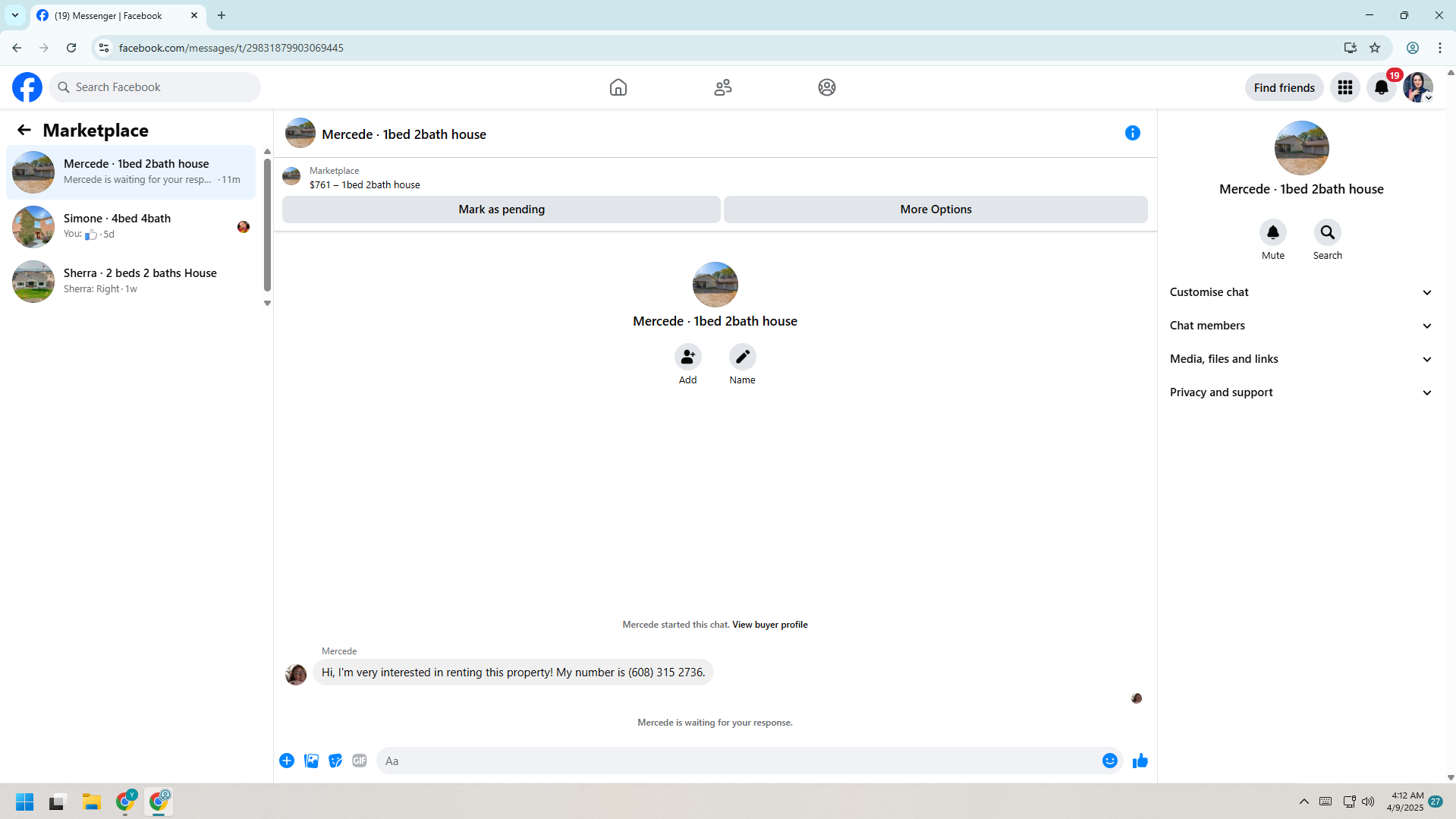Add people to this chat
The width and height of the screenshot is (1456, 819).
click(688, 357)
